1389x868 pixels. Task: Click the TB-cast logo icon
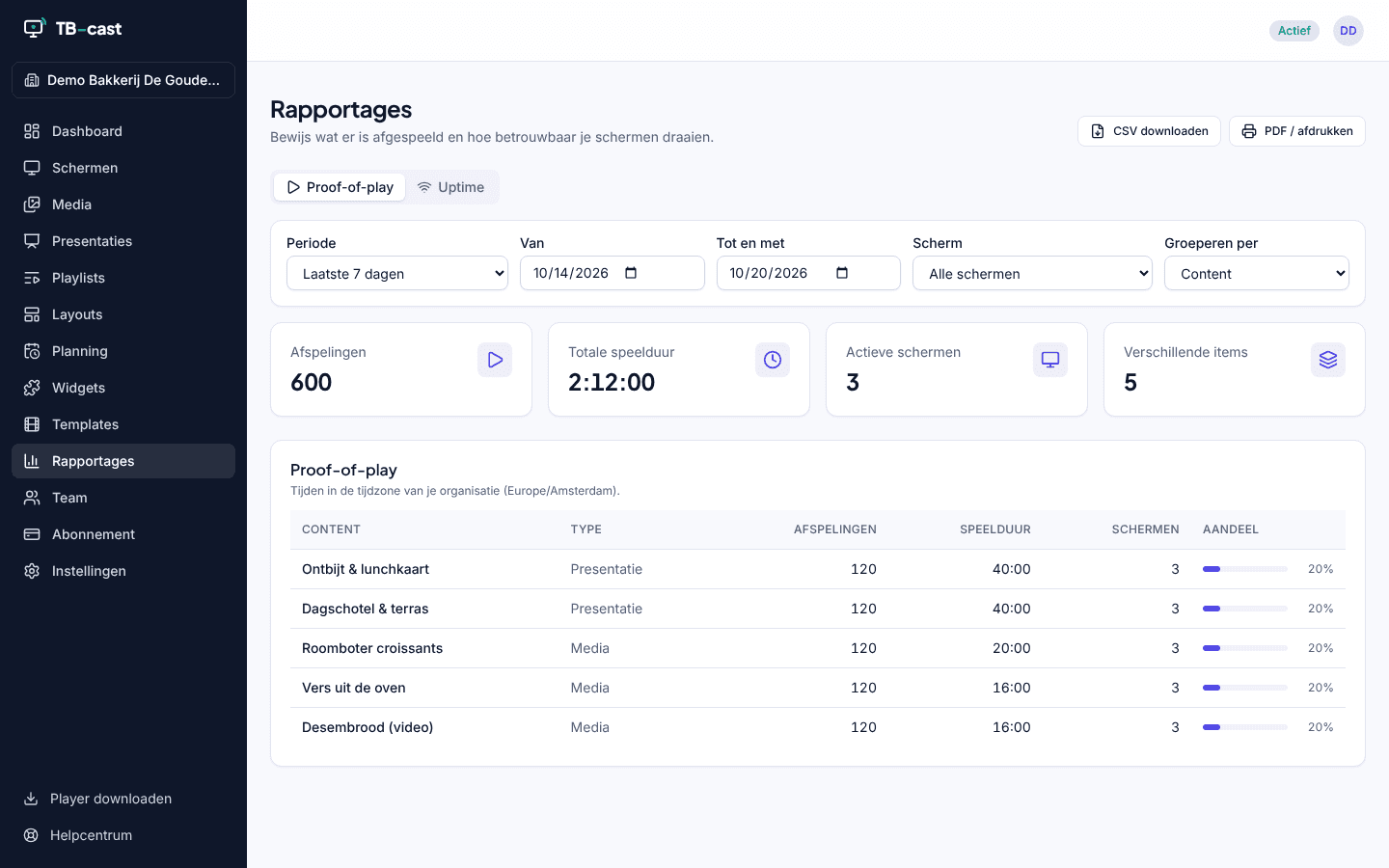[35, 28]
